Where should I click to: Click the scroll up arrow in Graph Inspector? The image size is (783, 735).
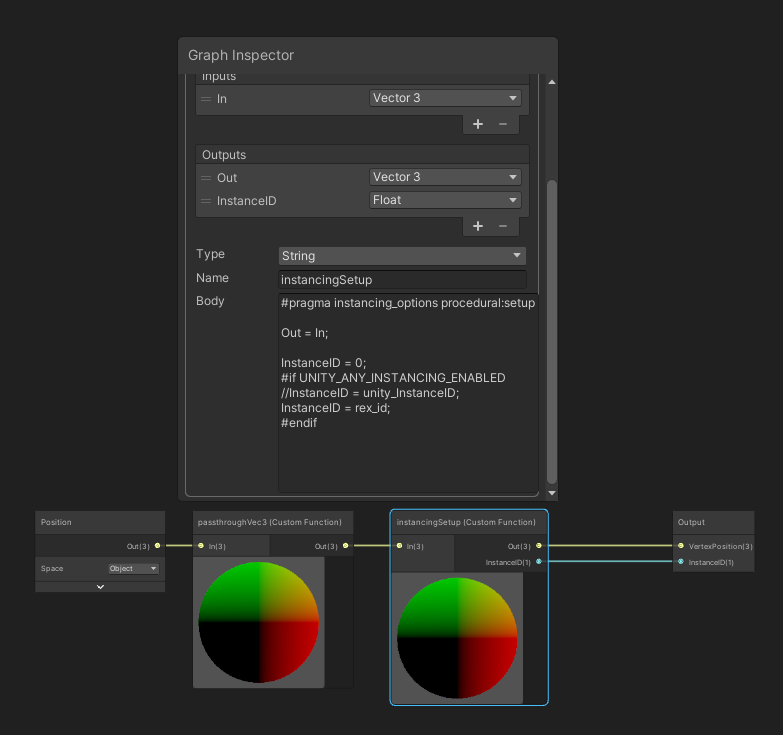point(552,82)
